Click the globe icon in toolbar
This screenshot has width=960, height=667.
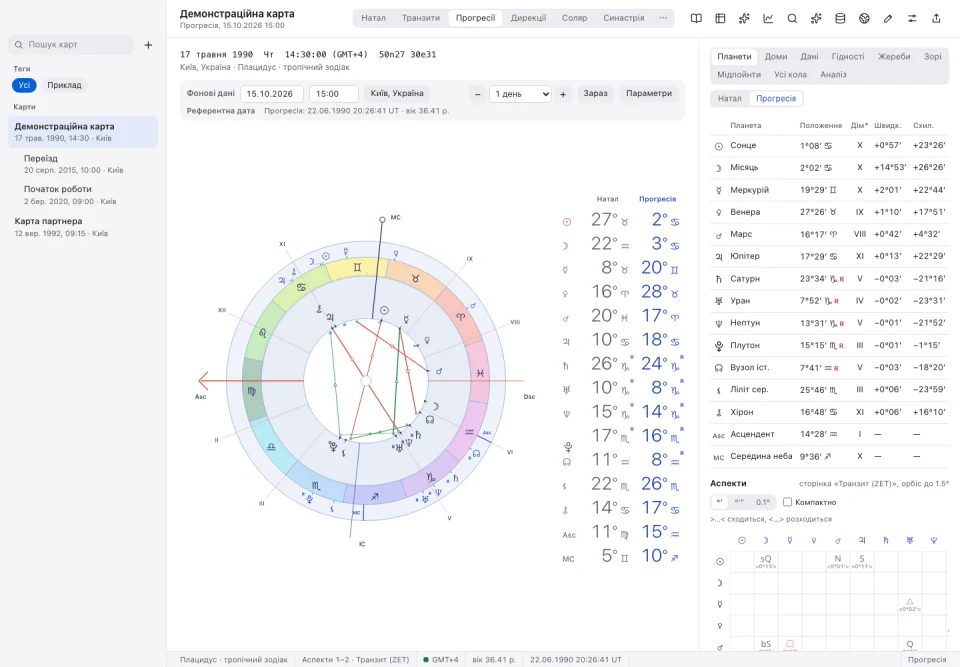coord(864,18)
